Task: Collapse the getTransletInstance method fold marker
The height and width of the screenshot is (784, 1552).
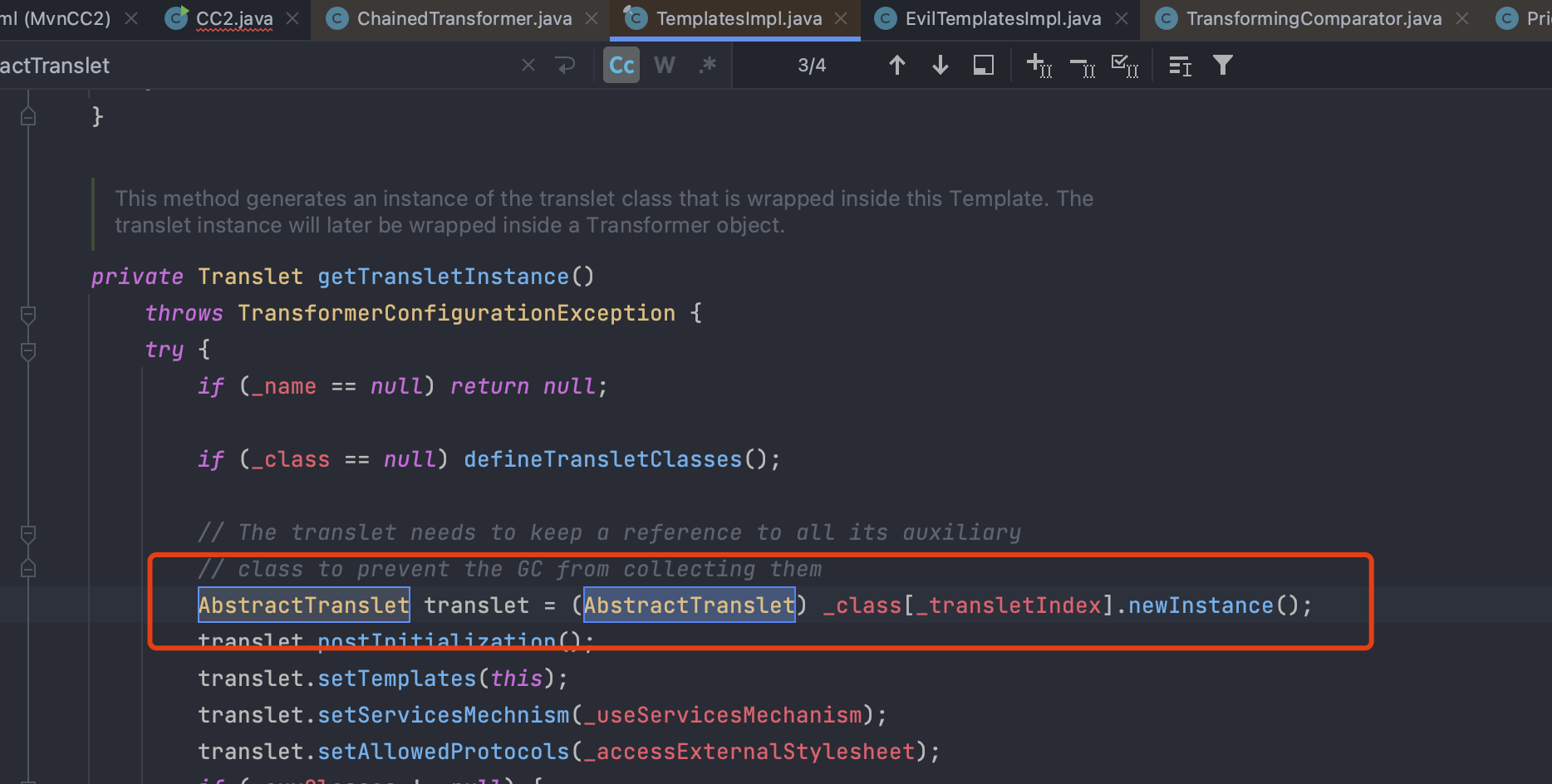Action: click(28, 315)
